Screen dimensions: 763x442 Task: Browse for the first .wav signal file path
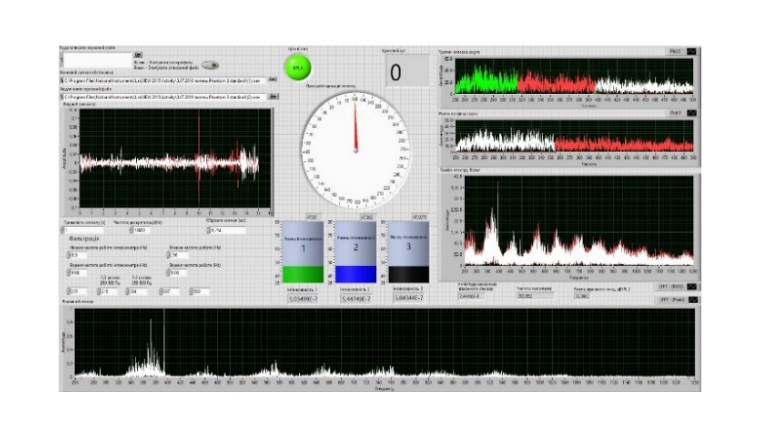(272, 79)
